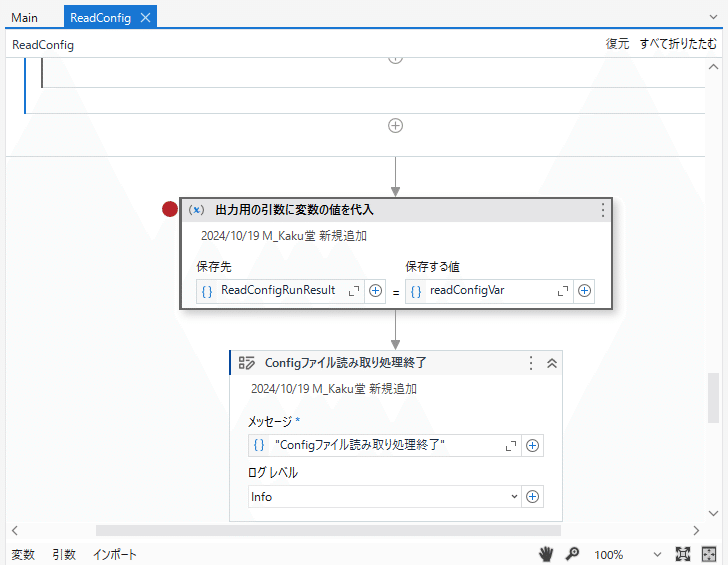Click the braces icon in 保存する値 field
728x565 pixels.
click(x=416, y=291)
